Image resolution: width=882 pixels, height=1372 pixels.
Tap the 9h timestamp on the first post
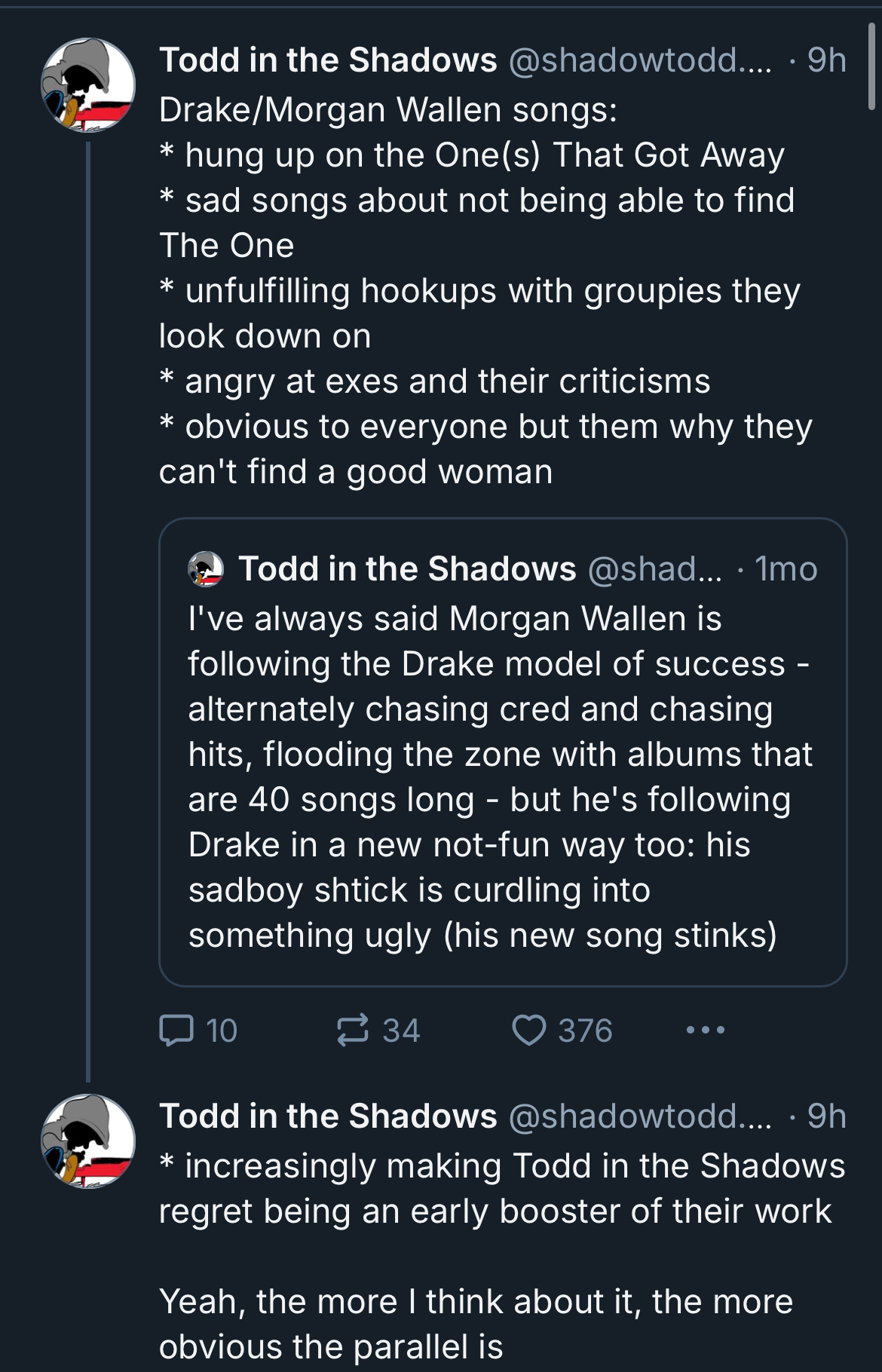827,60
